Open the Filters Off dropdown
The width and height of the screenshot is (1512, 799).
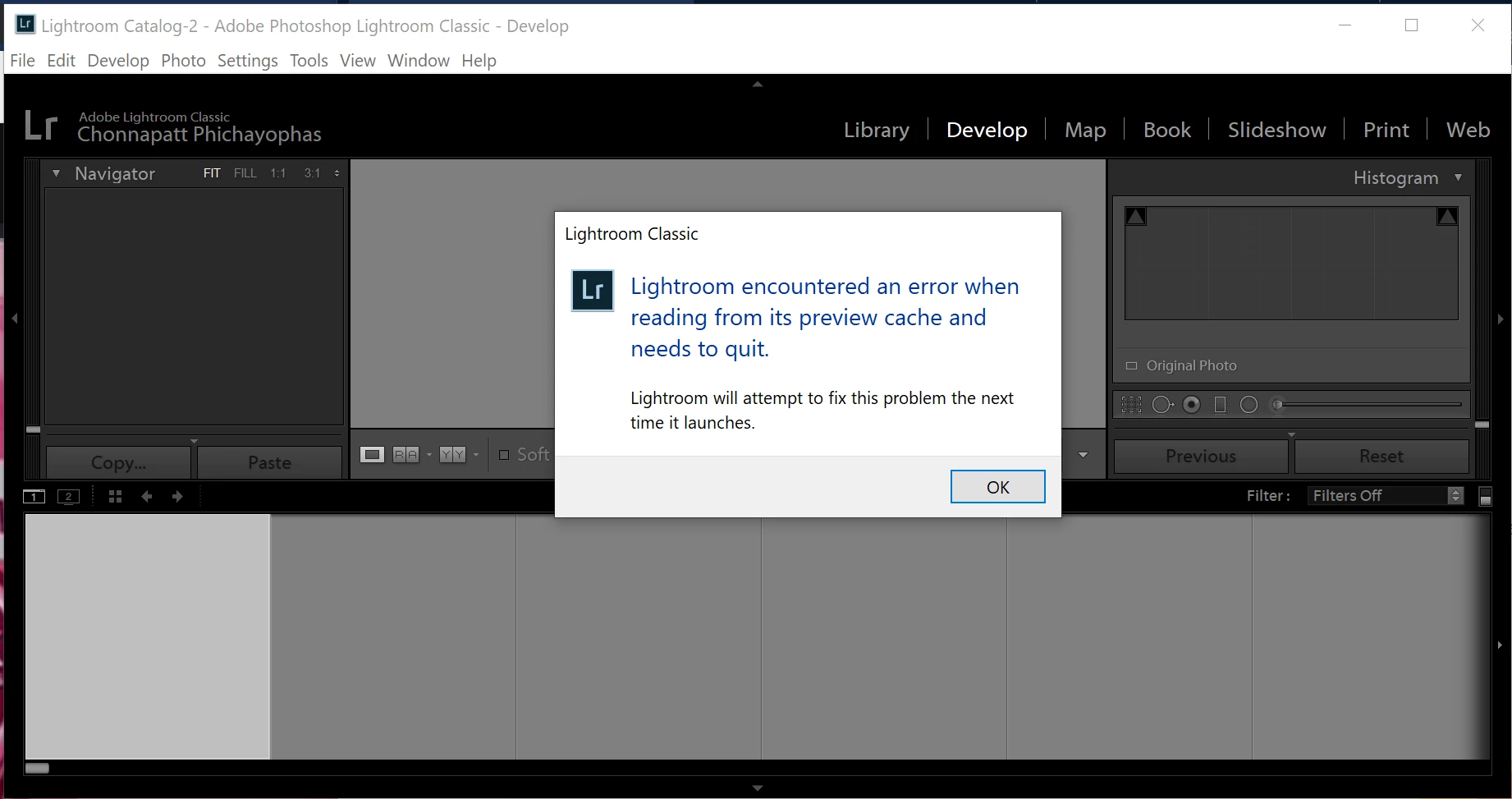[1386, 496]
